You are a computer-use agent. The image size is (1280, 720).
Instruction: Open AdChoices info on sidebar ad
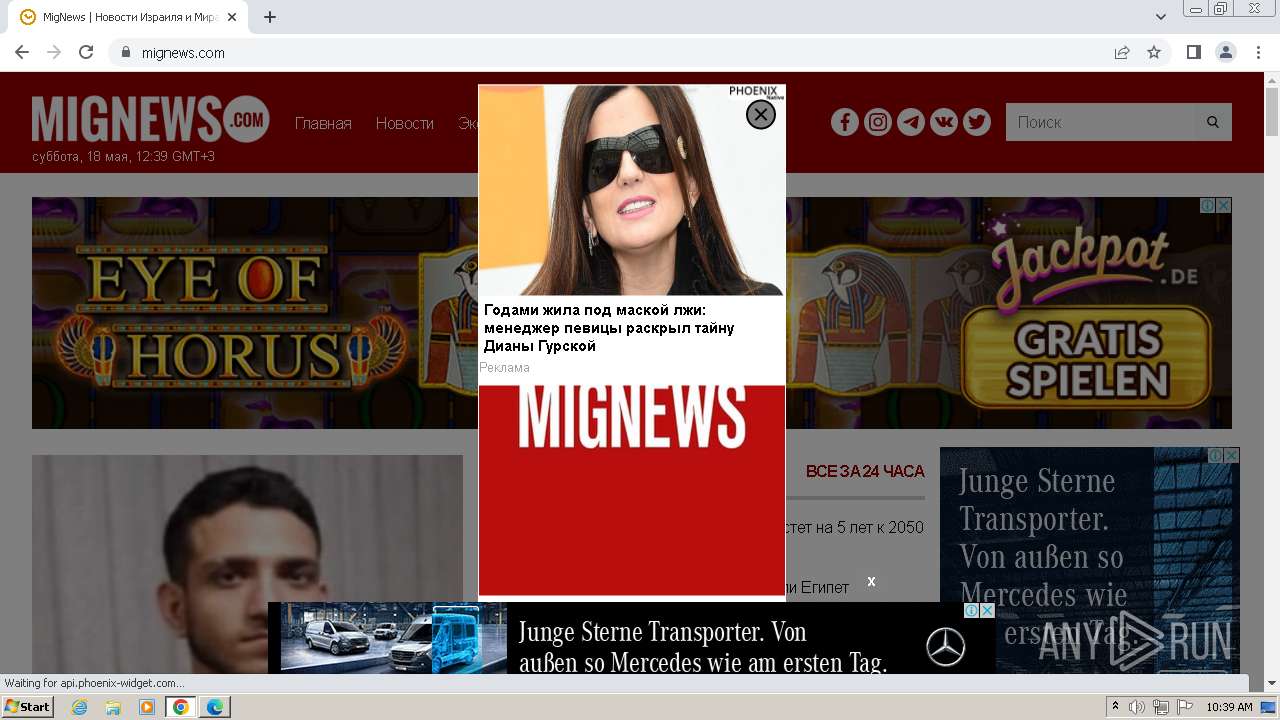1216,455
